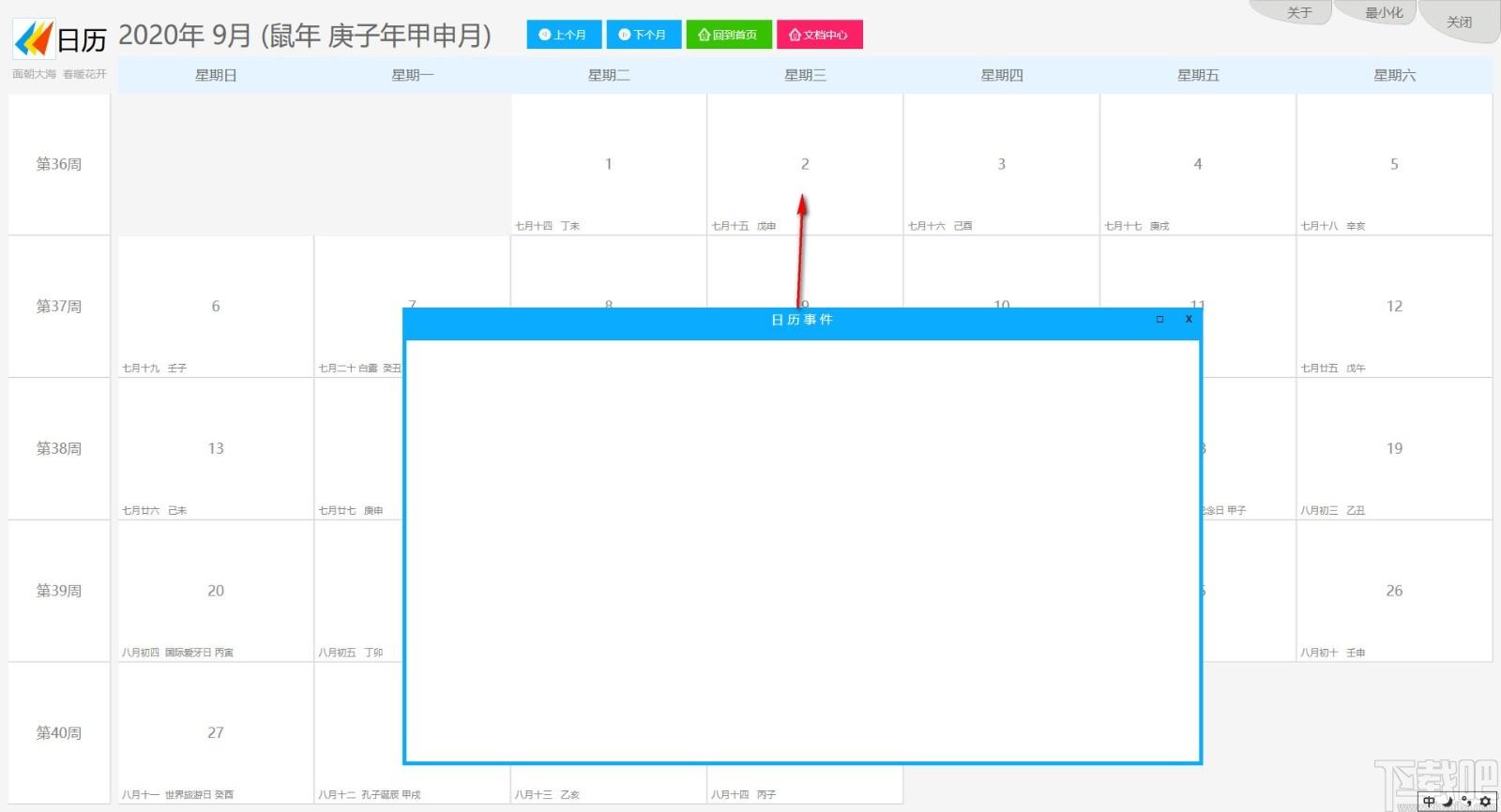1501x812 pixels.
Task: Click lunar text 八月初三 乙丑
Action: coord(1333,511)
